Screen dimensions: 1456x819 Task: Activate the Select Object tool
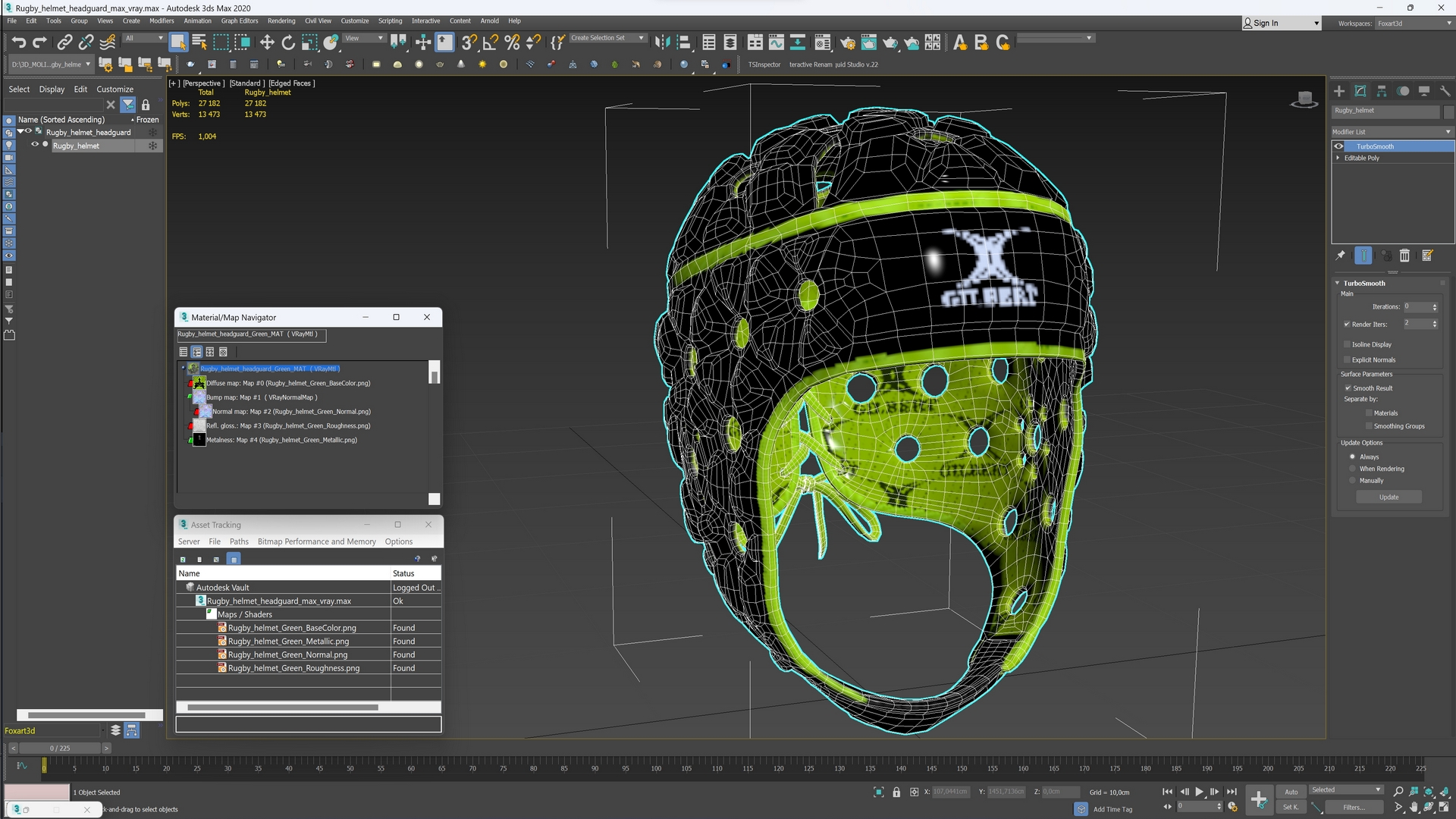178,42
